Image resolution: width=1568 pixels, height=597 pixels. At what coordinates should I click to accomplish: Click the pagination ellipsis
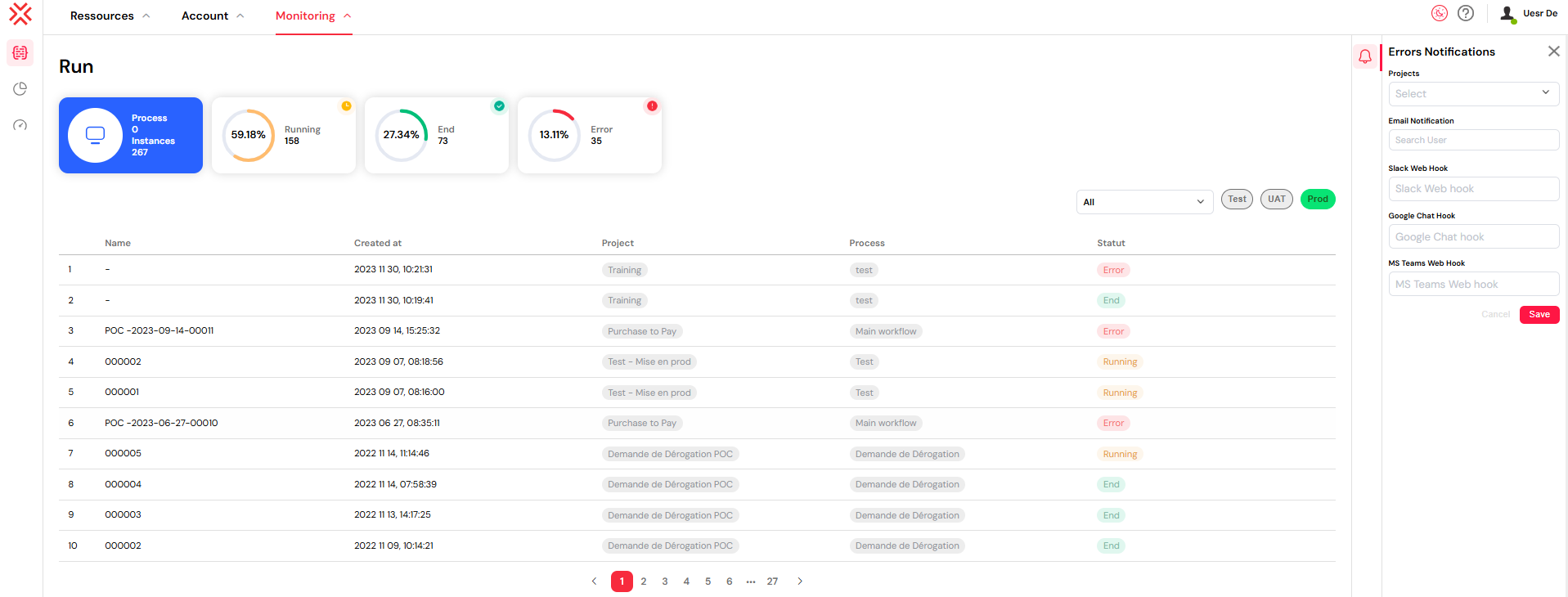coord(751,581)
